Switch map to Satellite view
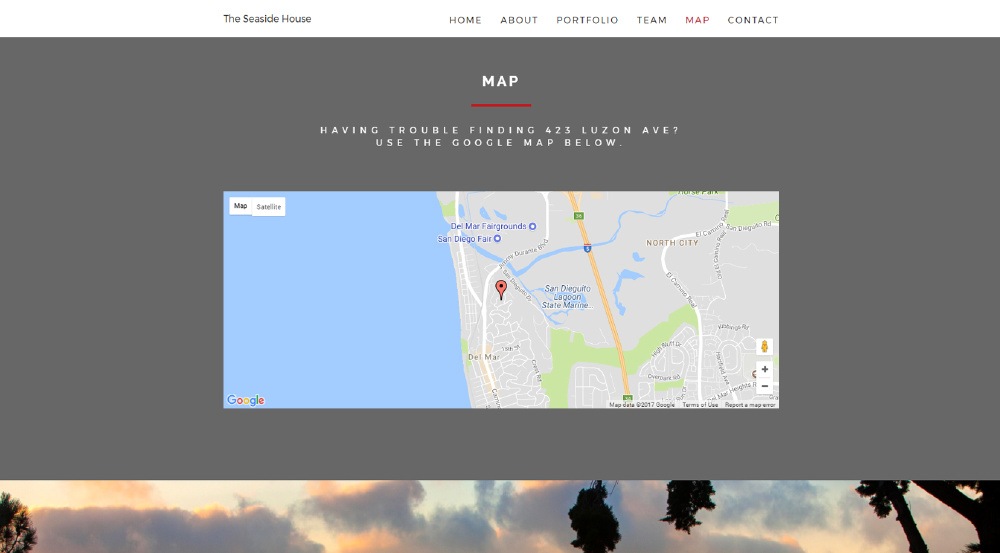Screen dimensions: 1000x553 tap(268, 207)
